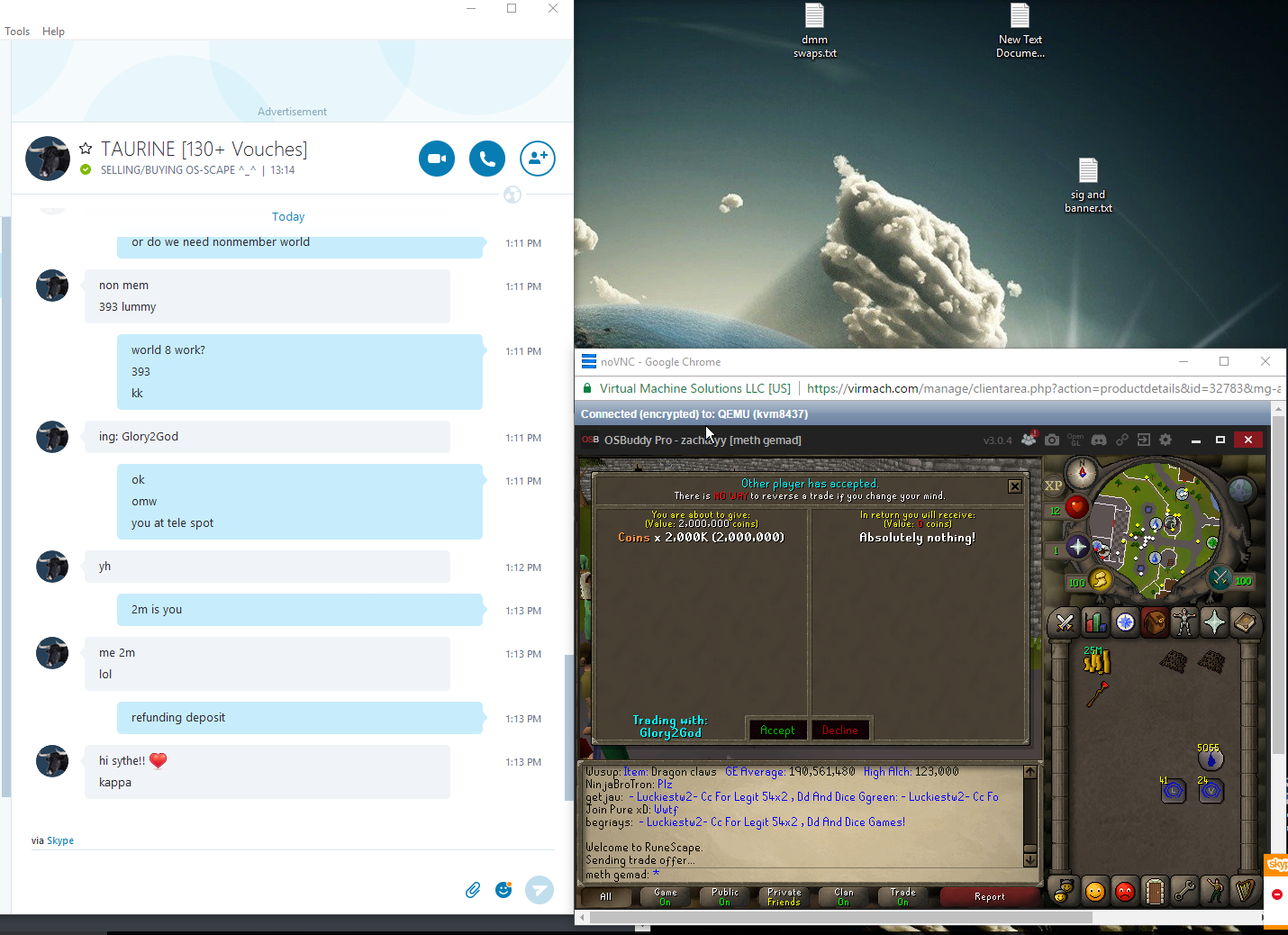Open the Inventory backpack tab
Viewport: 1288px width, 935px height.
coord(1155,622)
